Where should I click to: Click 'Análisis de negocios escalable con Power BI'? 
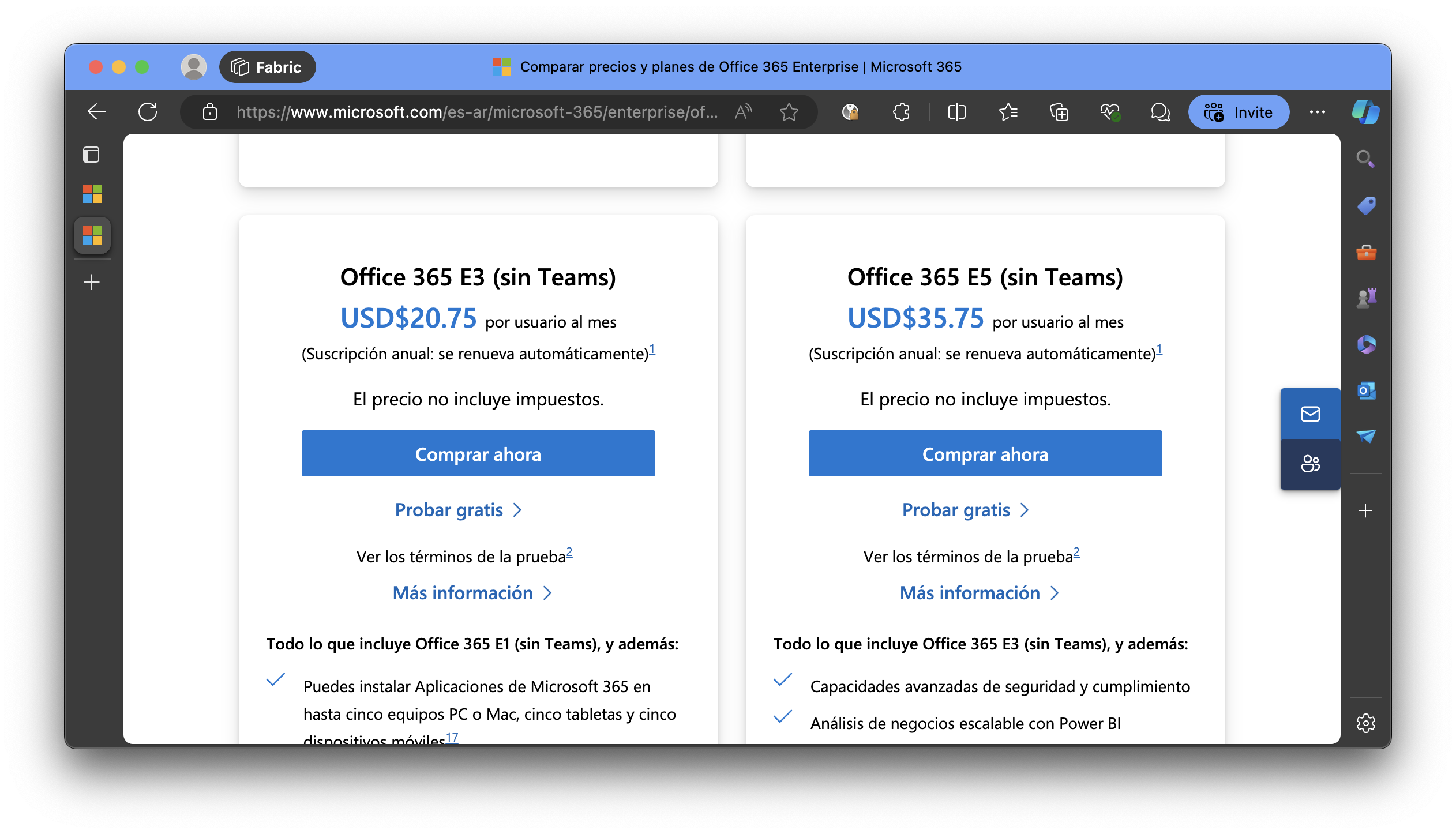965,723
